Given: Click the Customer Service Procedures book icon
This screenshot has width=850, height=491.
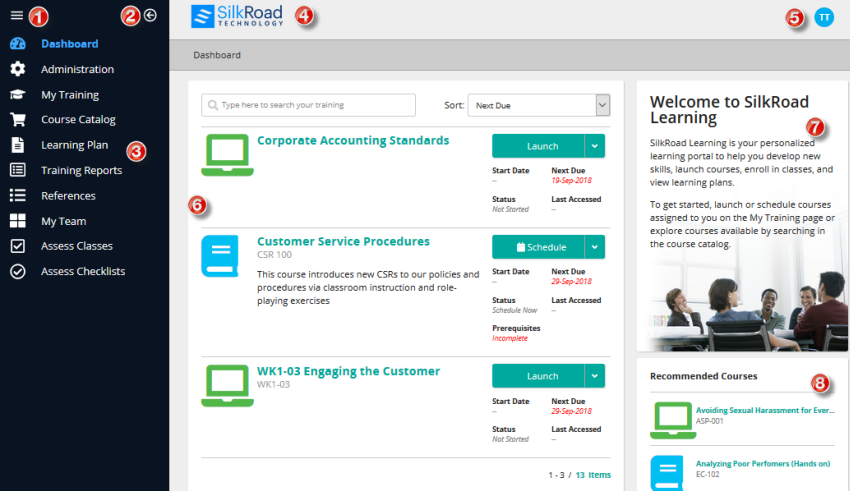Looking at the screenshot, I should 220,256.
